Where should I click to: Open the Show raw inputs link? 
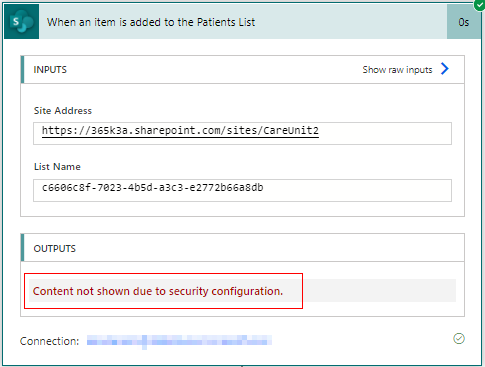tap(406, 69)
